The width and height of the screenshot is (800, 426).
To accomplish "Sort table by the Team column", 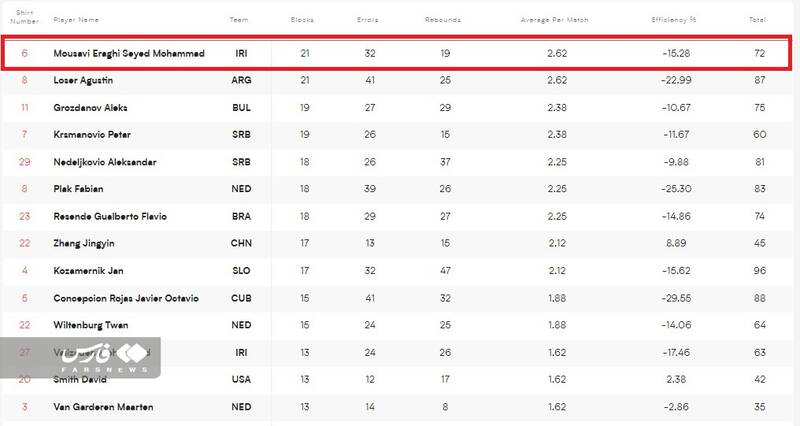I will (239, 19).
